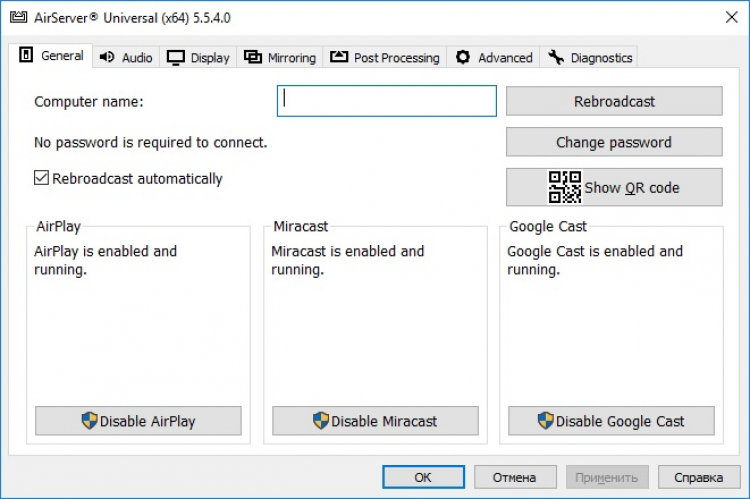Toggle the Rebroadcast automatically checkbox

[x=42, y=179]
